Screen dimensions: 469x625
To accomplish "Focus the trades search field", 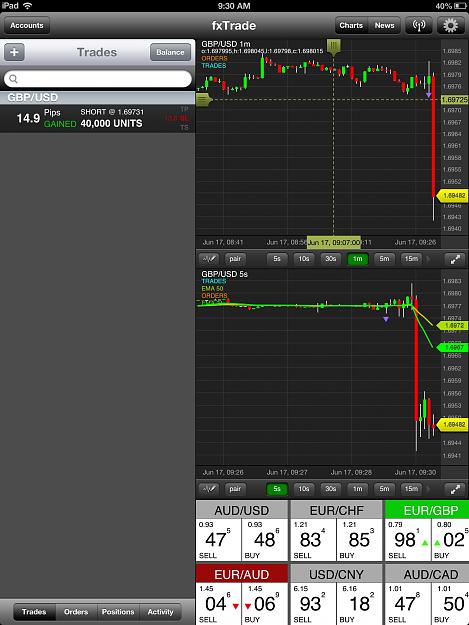I will 98,79.
